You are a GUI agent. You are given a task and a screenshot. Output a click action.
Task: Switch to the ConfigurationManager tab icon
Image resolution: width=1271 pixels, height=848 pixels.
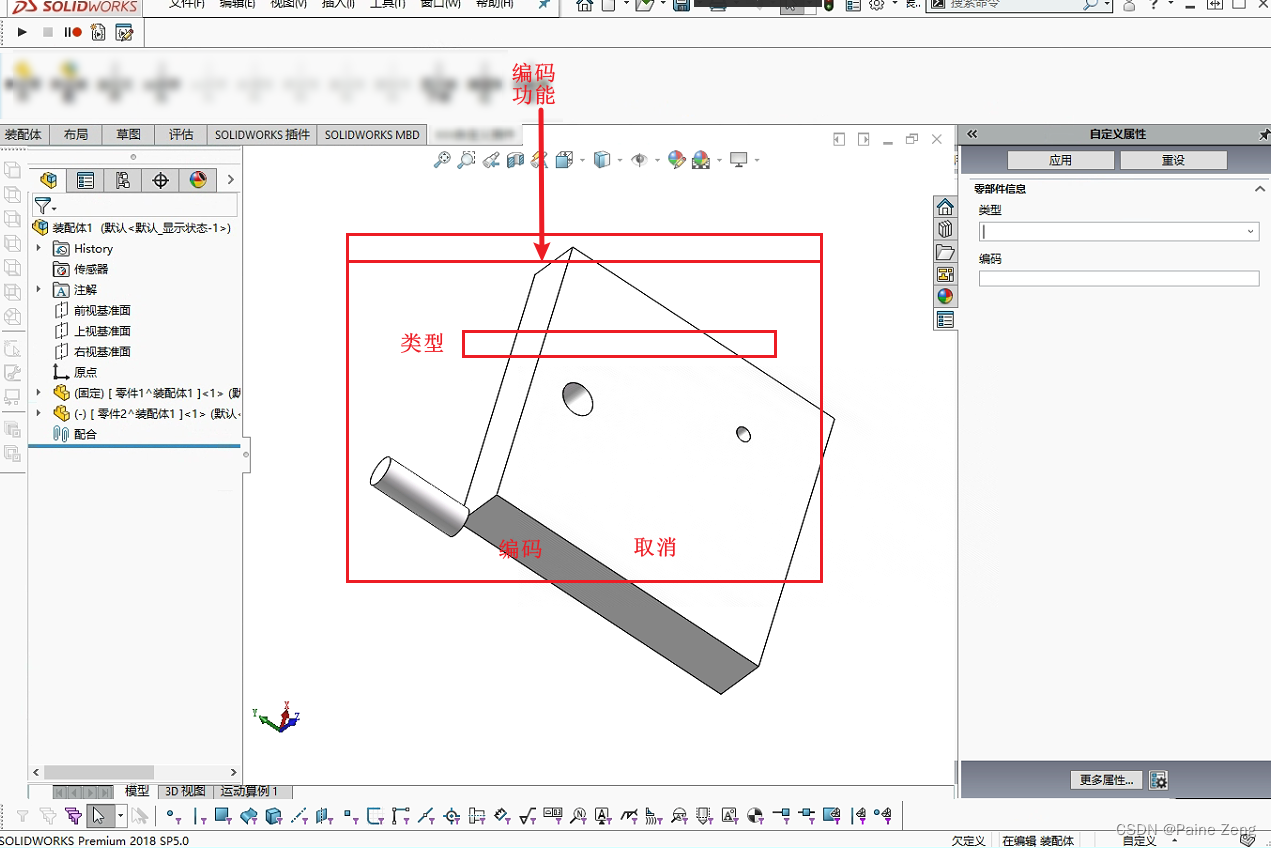tap(122, 180)
